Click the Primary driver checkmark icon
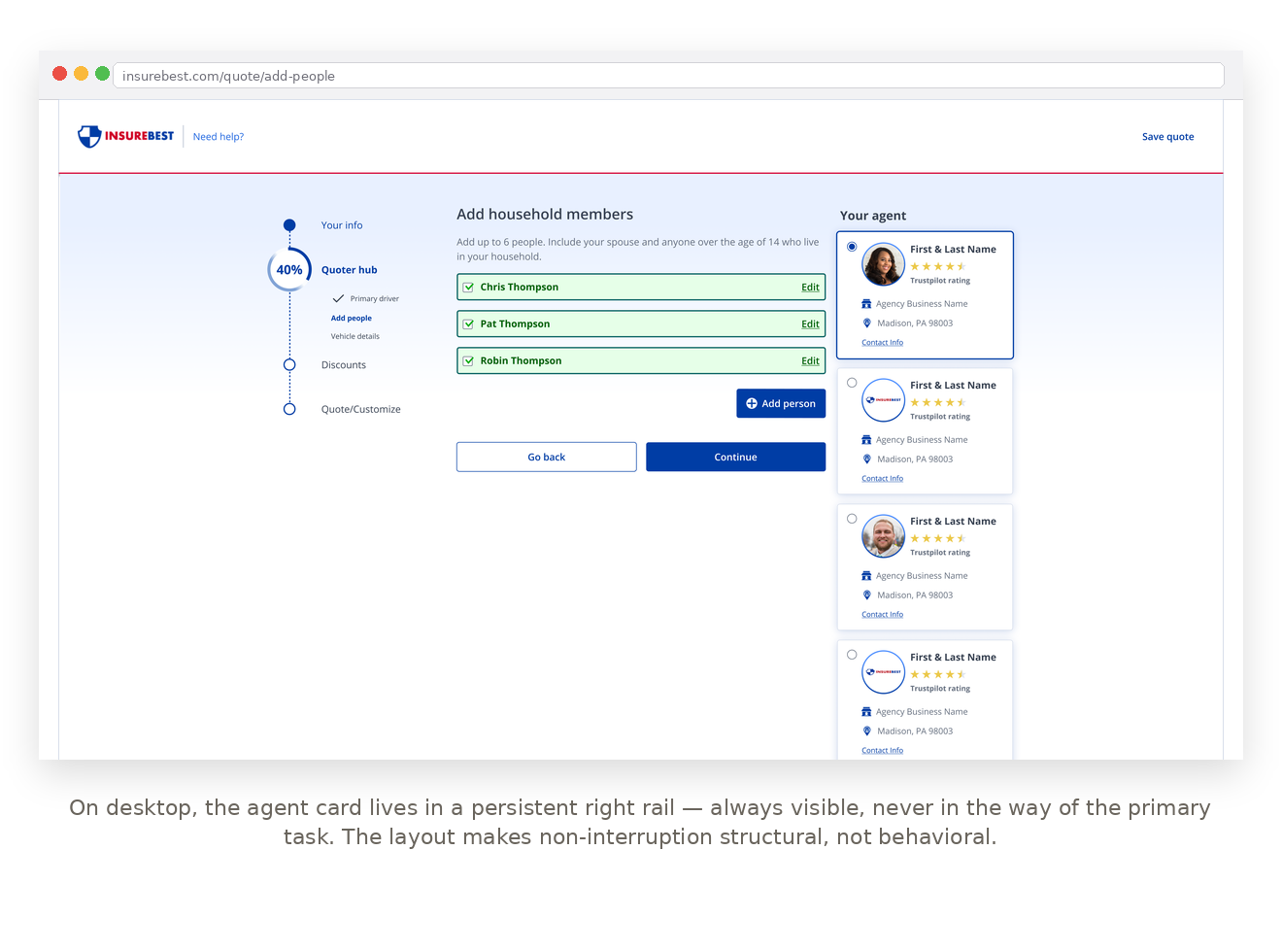Screen dimensions: 1282x952 coord(338,299)
